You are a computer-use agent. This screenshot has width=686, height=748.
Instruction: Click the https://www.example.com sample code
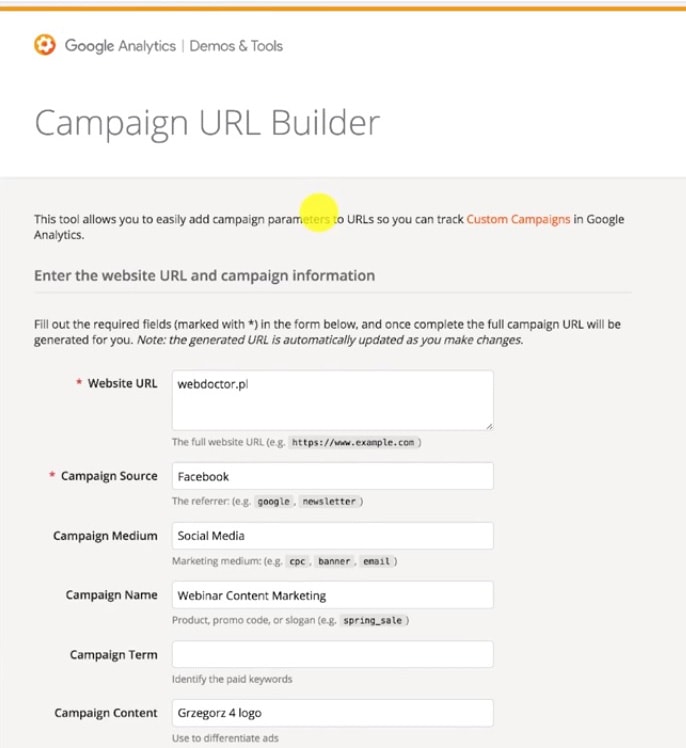coord(352,442)
